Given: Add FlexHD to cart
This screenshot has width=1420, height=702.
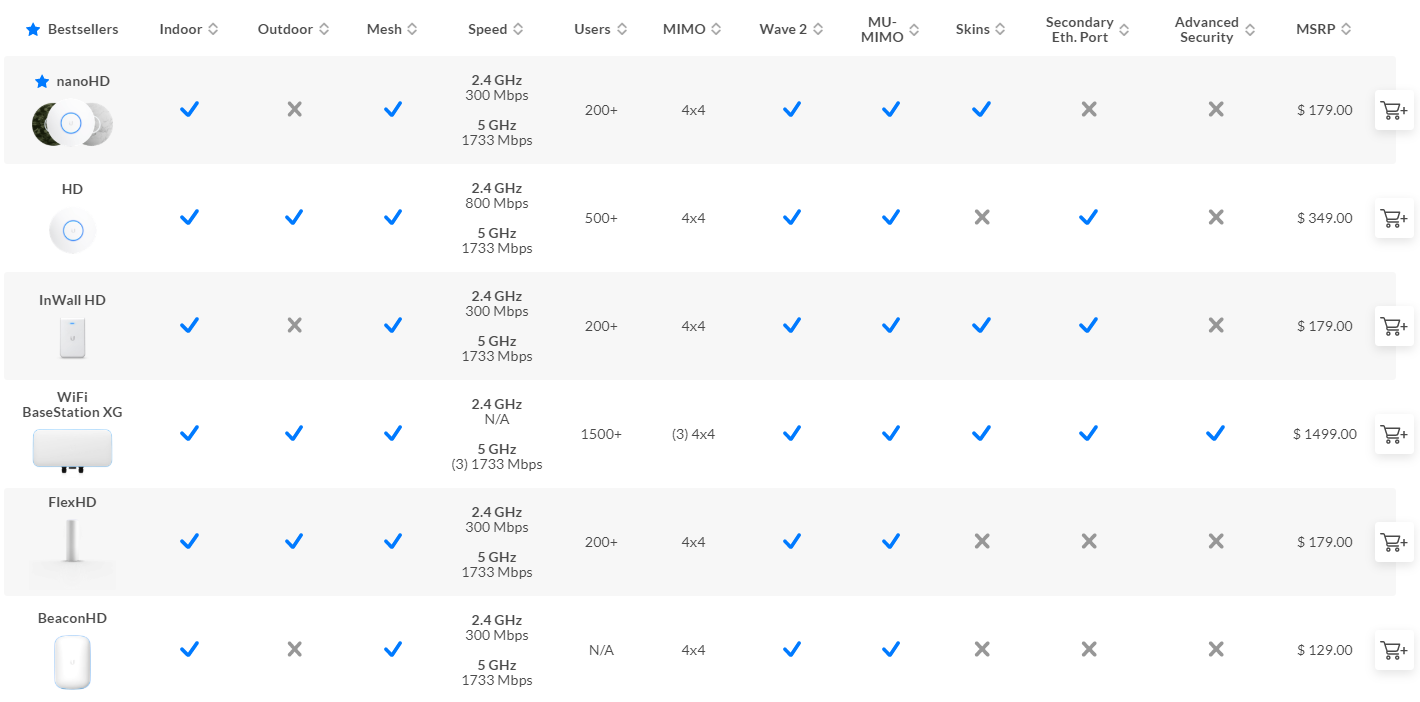Looking at the screenshot, I should point(1394,542).
